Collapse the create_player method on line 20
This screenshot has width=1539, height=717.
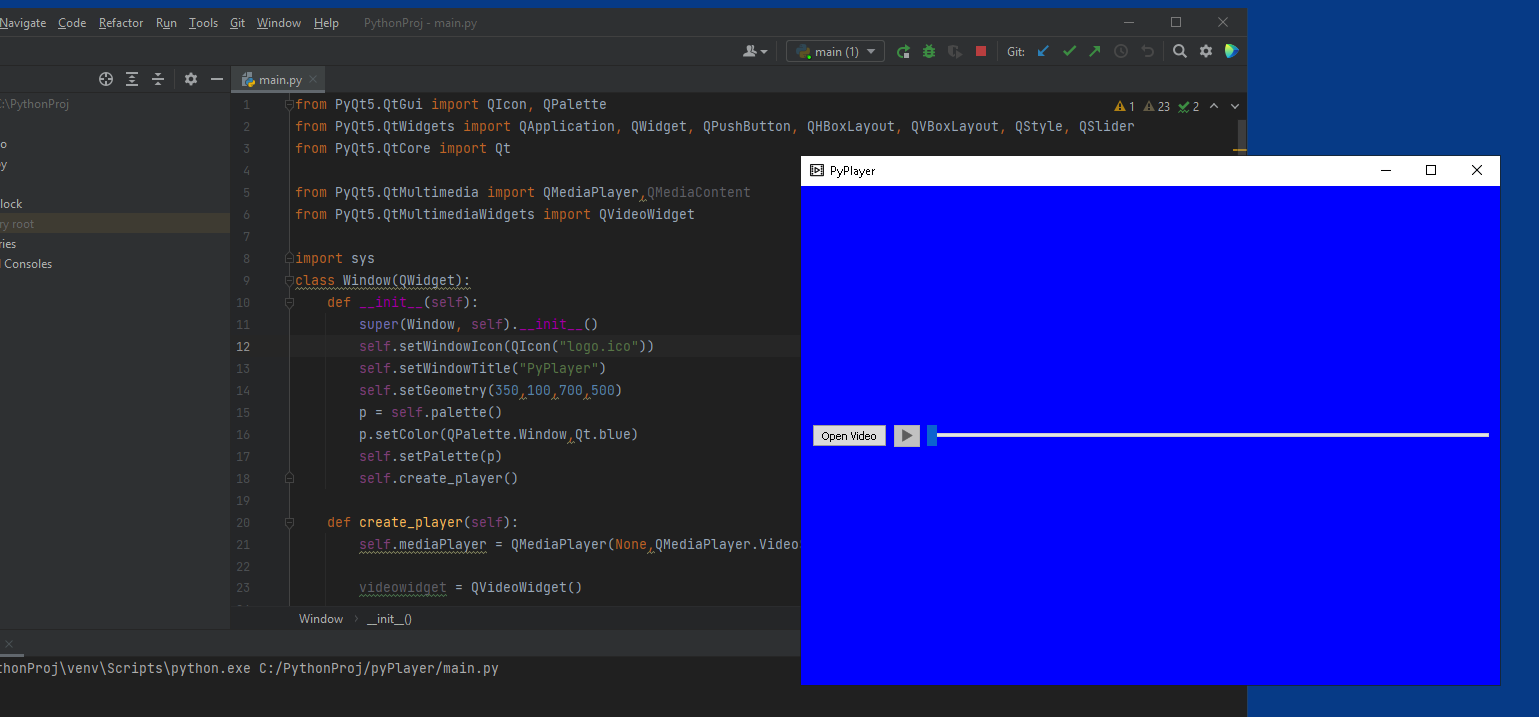point(289,523)
